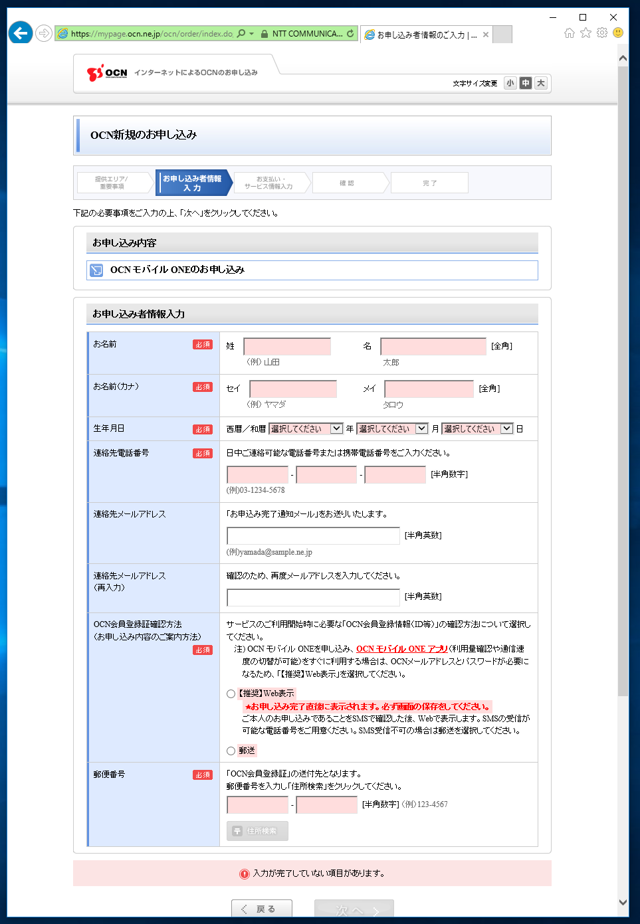Click the 入力が完了していない項目があります message
Image resolution: width=640 pixels, height=924 pixels.
pos(319,874)
